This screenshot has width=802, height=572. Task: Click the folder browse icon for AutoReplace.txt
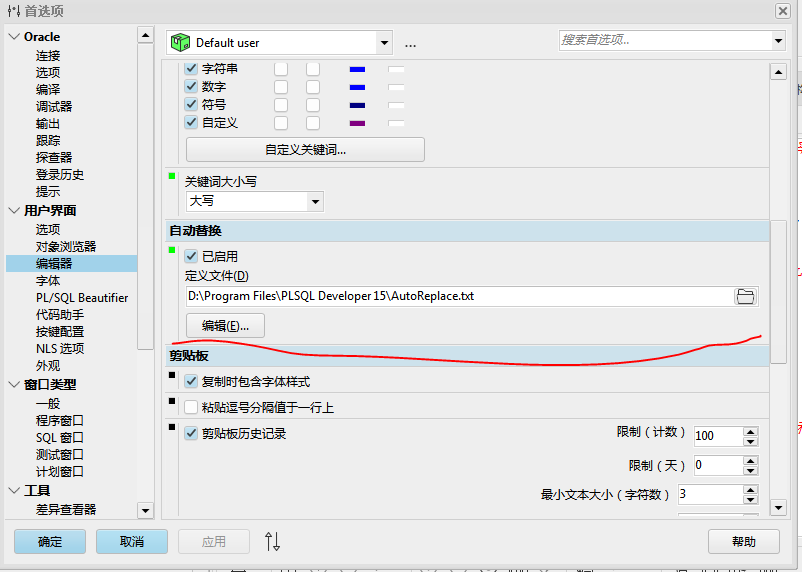point(745,296)
